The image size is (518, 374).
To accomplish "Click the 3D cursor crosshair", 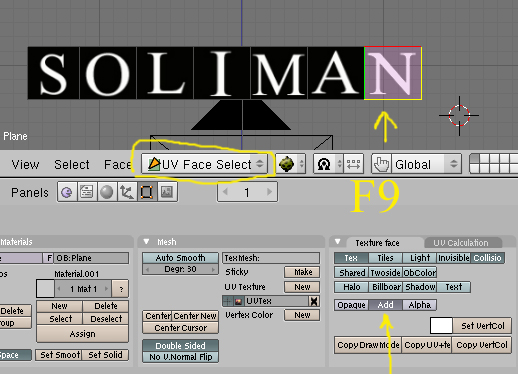I will tap(459, 115).
